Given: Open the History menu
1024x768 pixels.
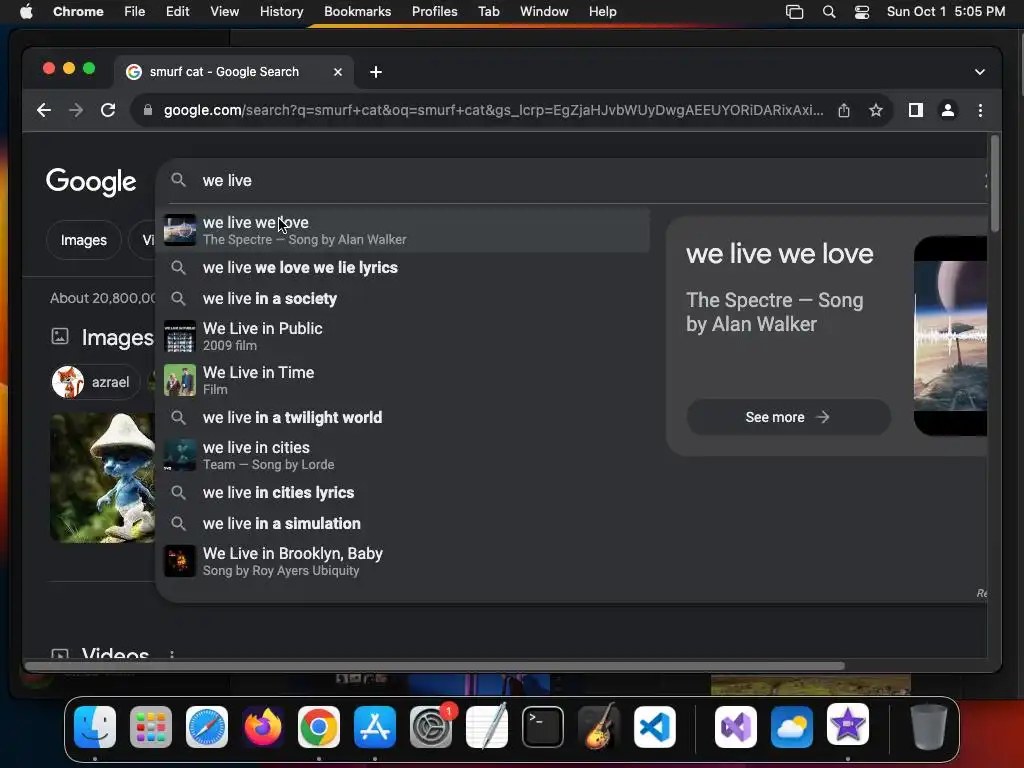Looking at the screenshot, I should click(281, 12).
